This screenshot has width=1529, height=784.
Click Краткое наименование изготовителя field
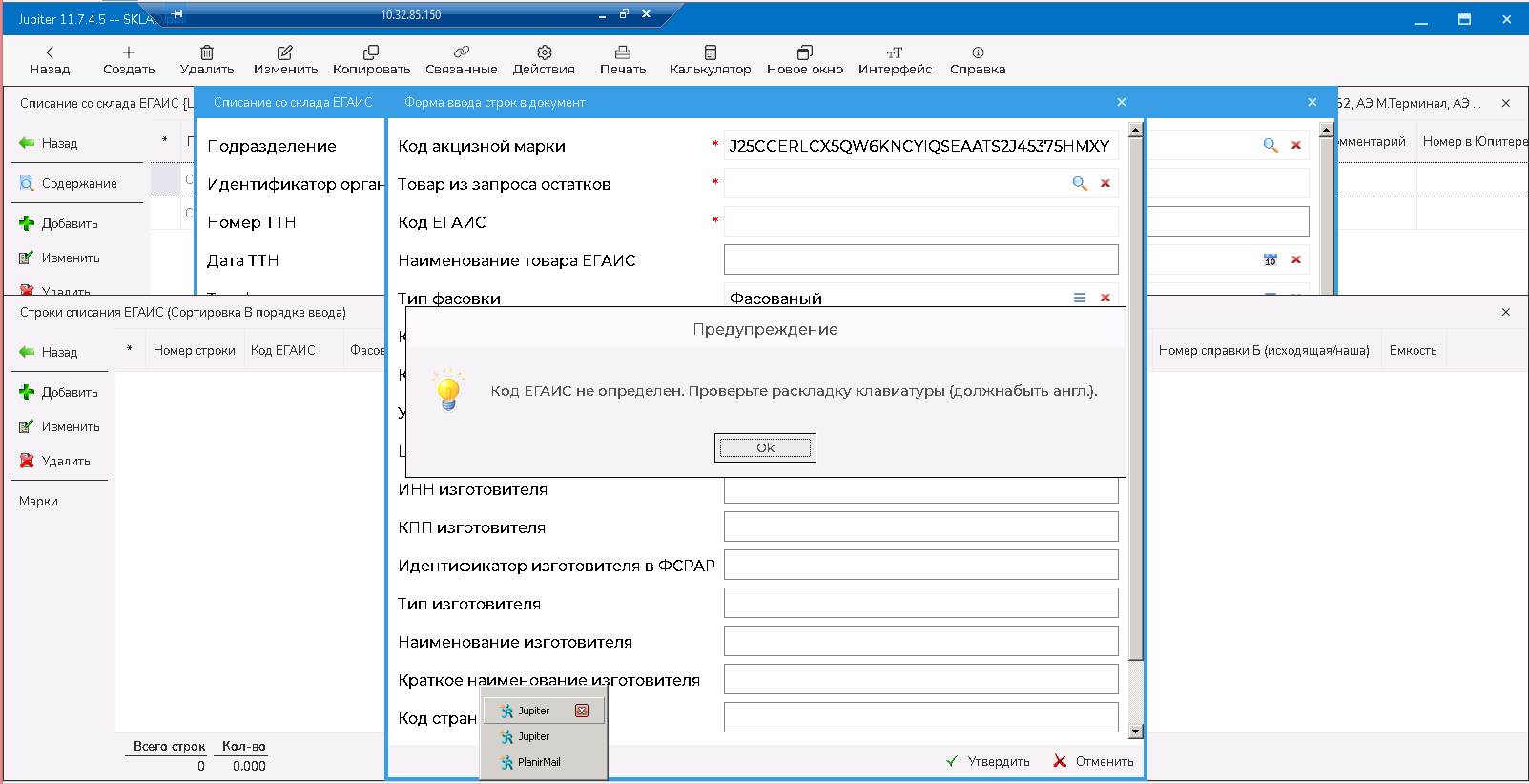click(x=920, y=679)
